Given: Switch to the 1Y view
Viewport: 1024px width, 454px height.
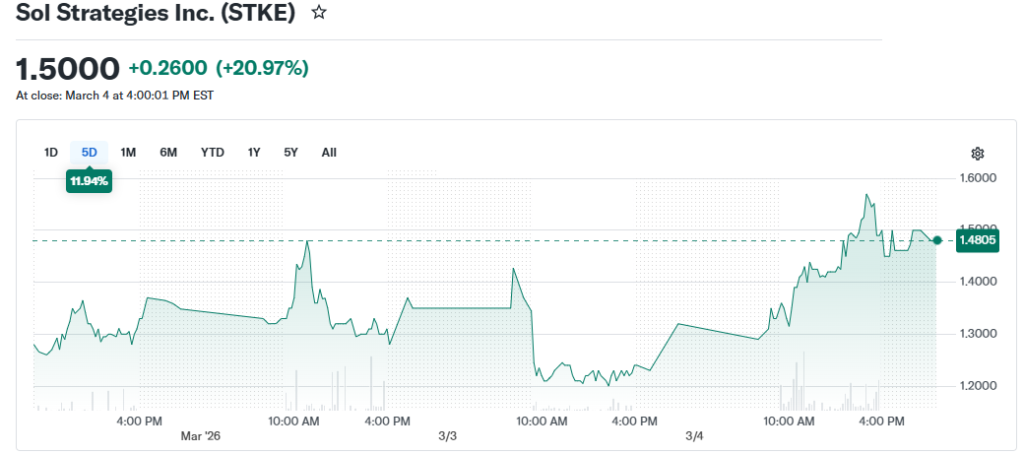Looking at the screenshot, I should point(254,152).
